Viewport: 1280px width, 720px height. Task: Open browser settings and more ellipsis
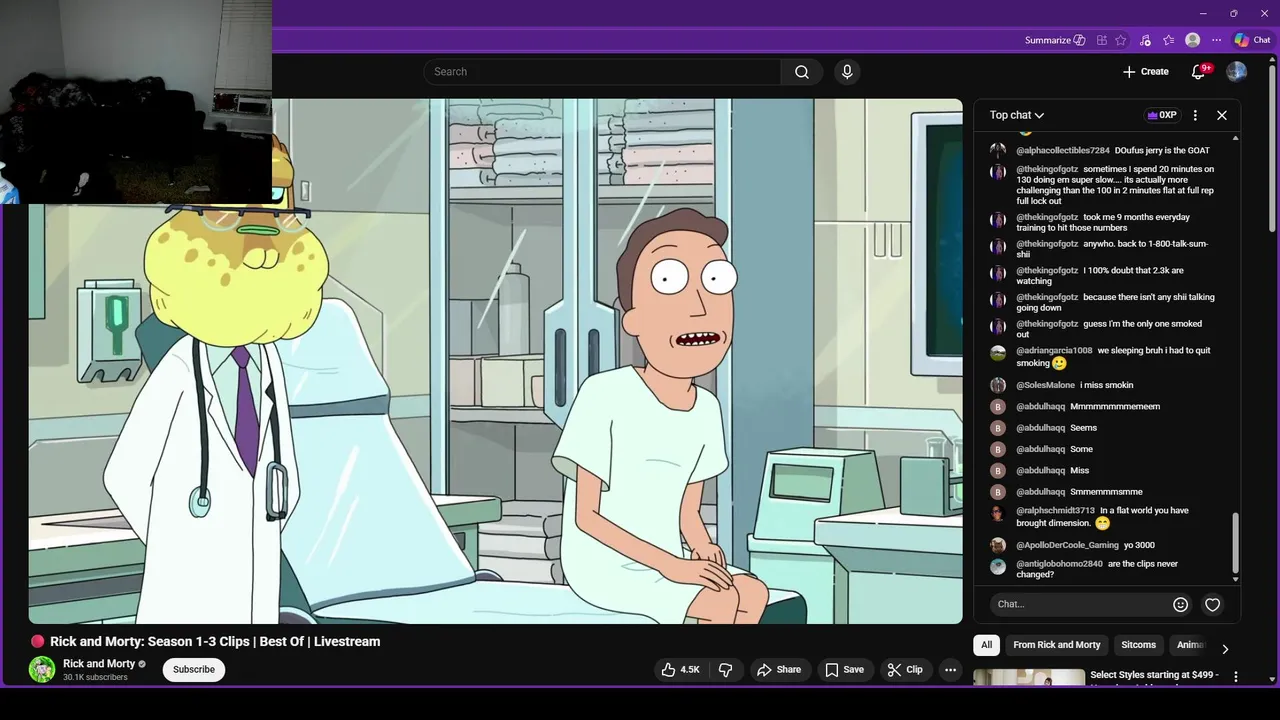click(1217, 40)
